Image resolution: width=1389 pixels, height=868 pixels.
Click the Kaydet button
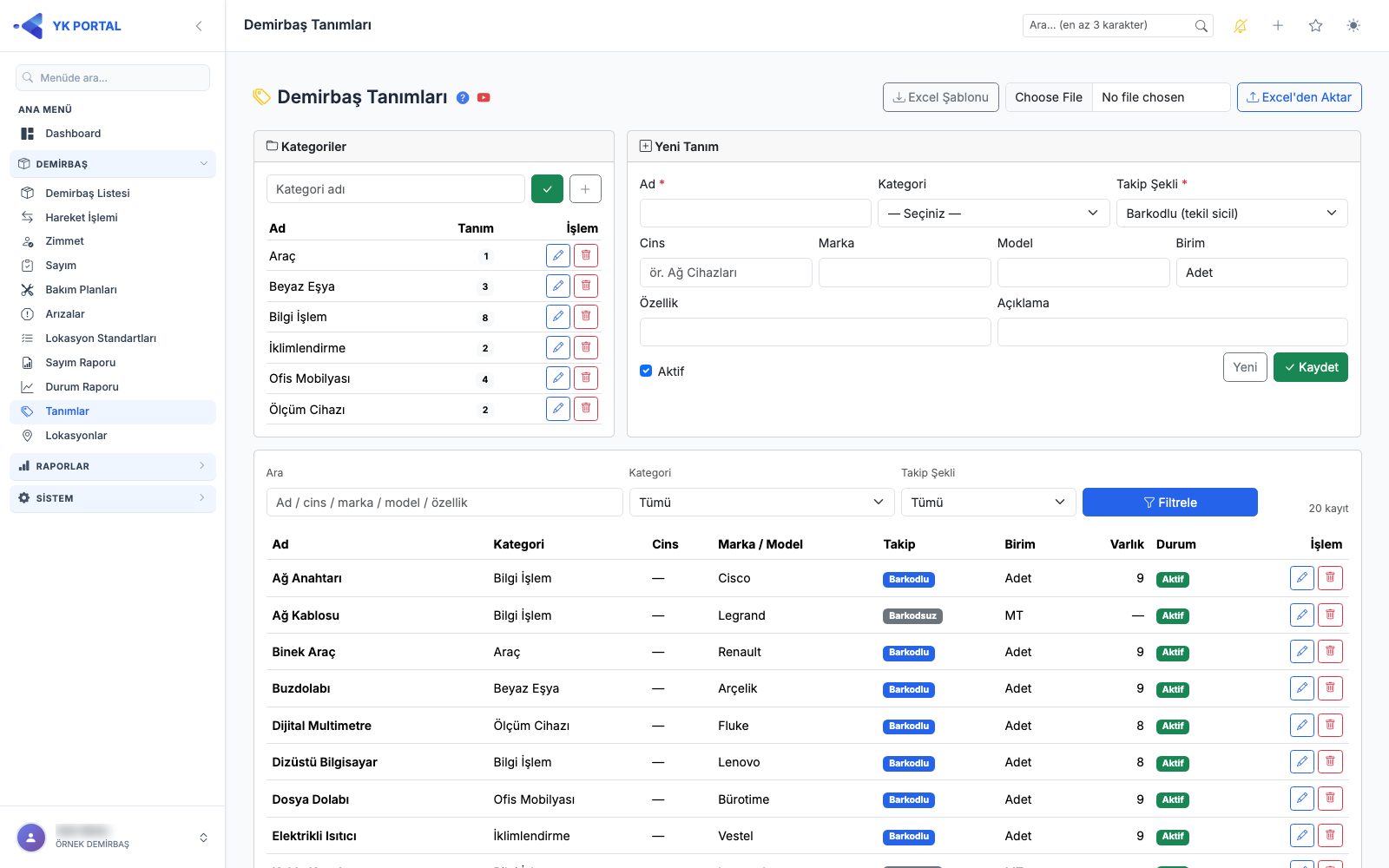click(x=1311, y=367)
